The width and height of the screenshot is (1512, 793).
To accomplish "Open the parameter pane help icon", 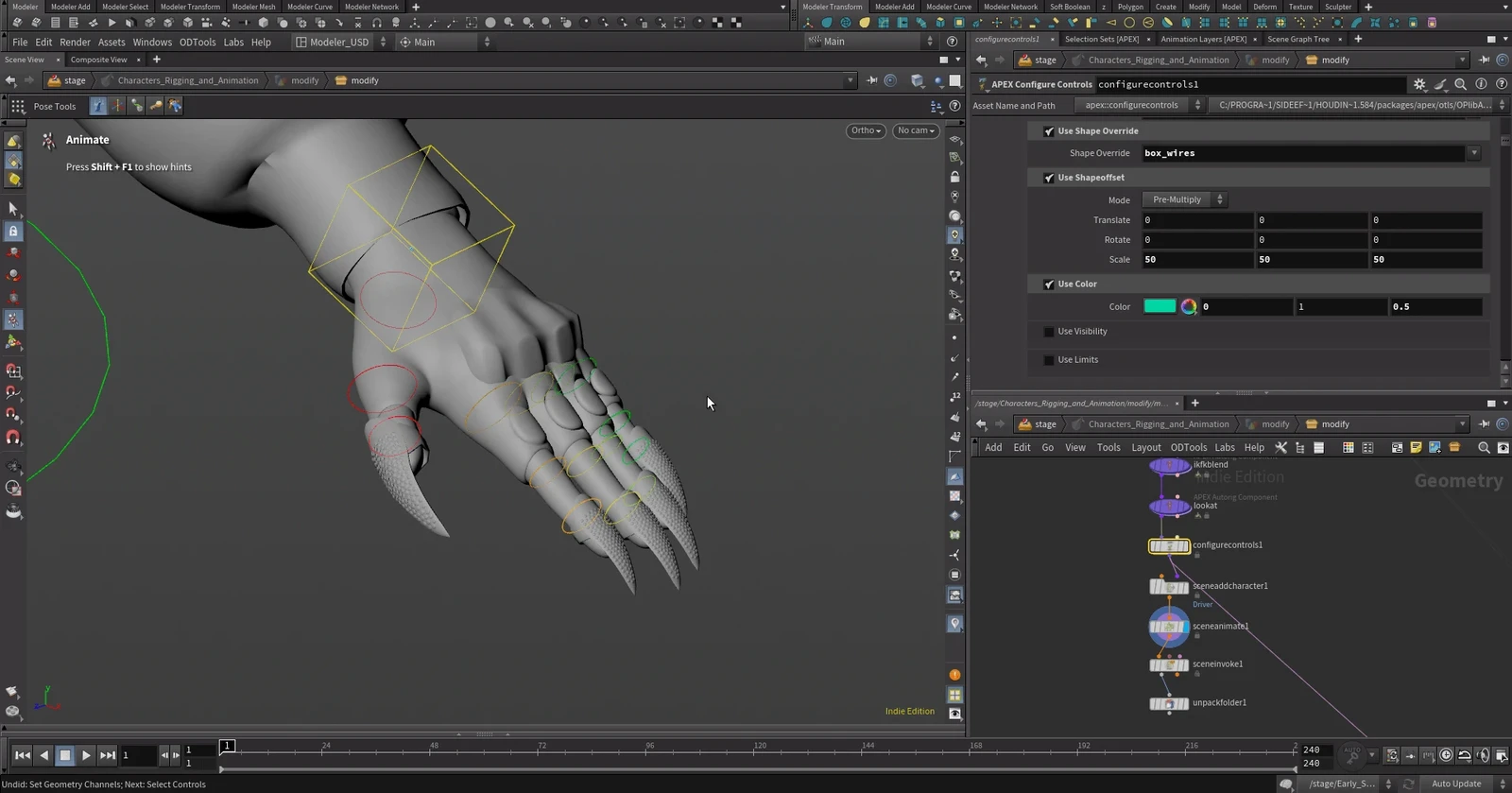I will click(1502, 84).
